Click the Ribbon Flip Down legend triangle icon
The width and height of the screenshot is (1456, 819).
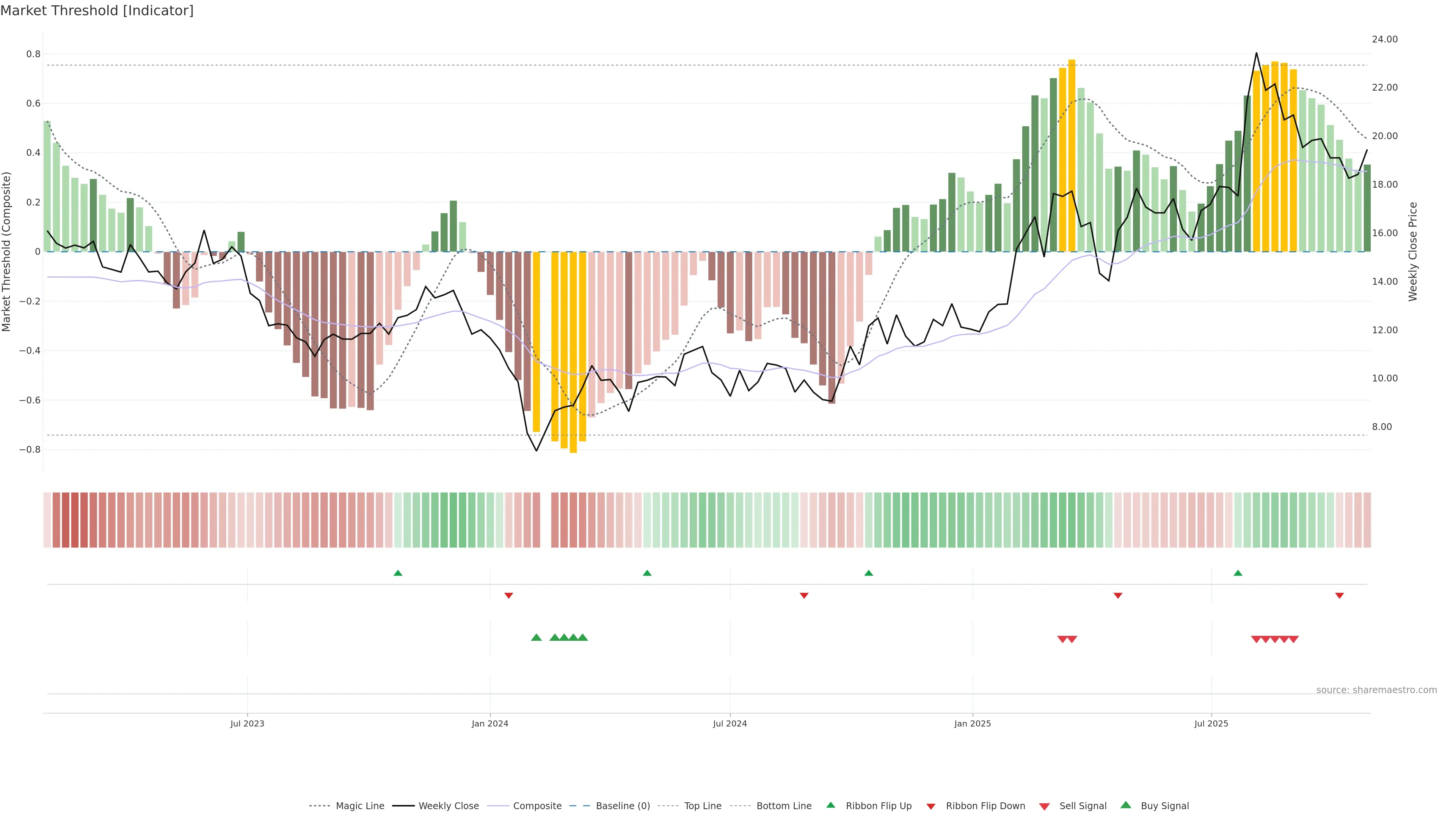pyautogui.click(x=931, y=806)
